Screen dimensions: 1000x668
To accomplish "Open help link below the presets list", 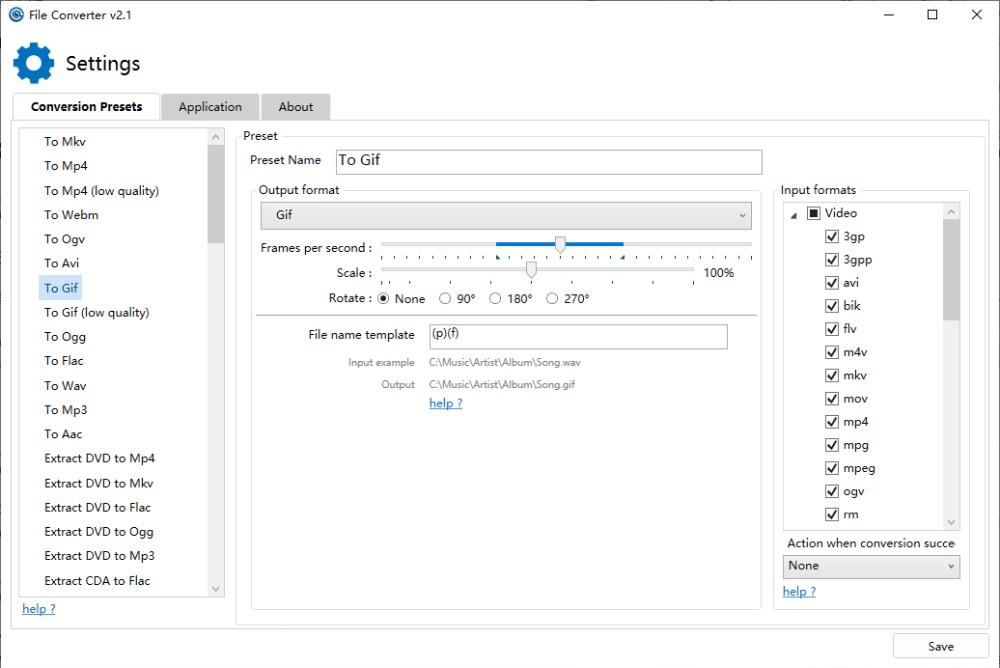I will tap(39, 609).
